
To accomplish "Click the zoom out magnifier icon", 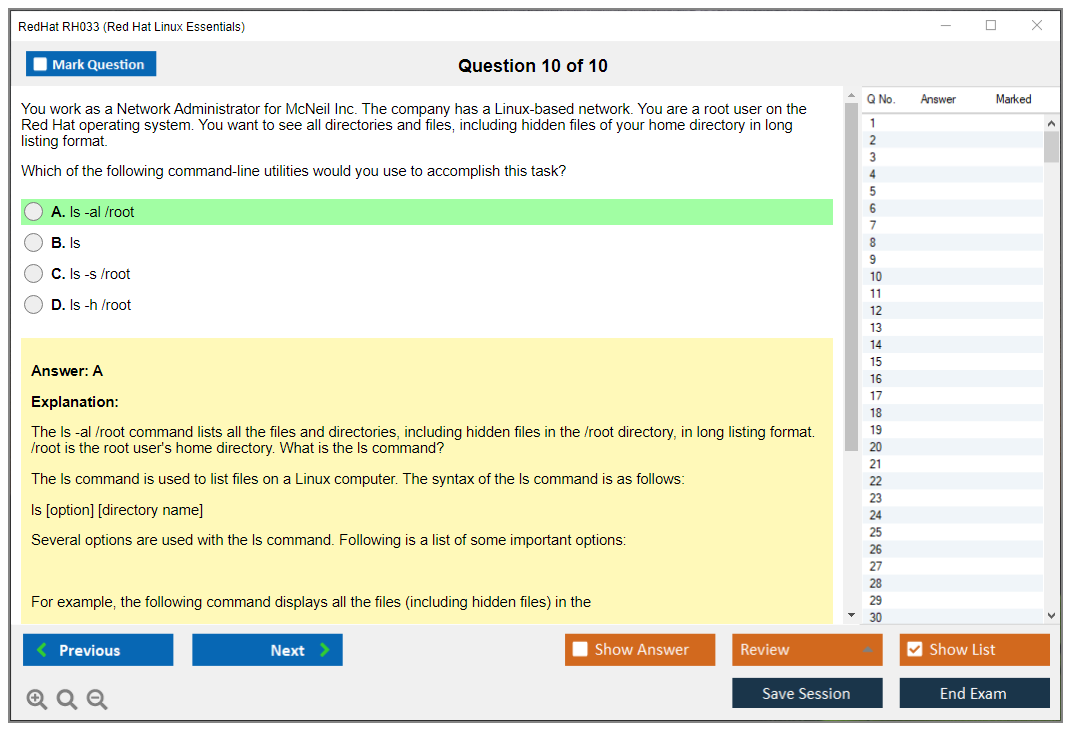I will tap(97, 700).
